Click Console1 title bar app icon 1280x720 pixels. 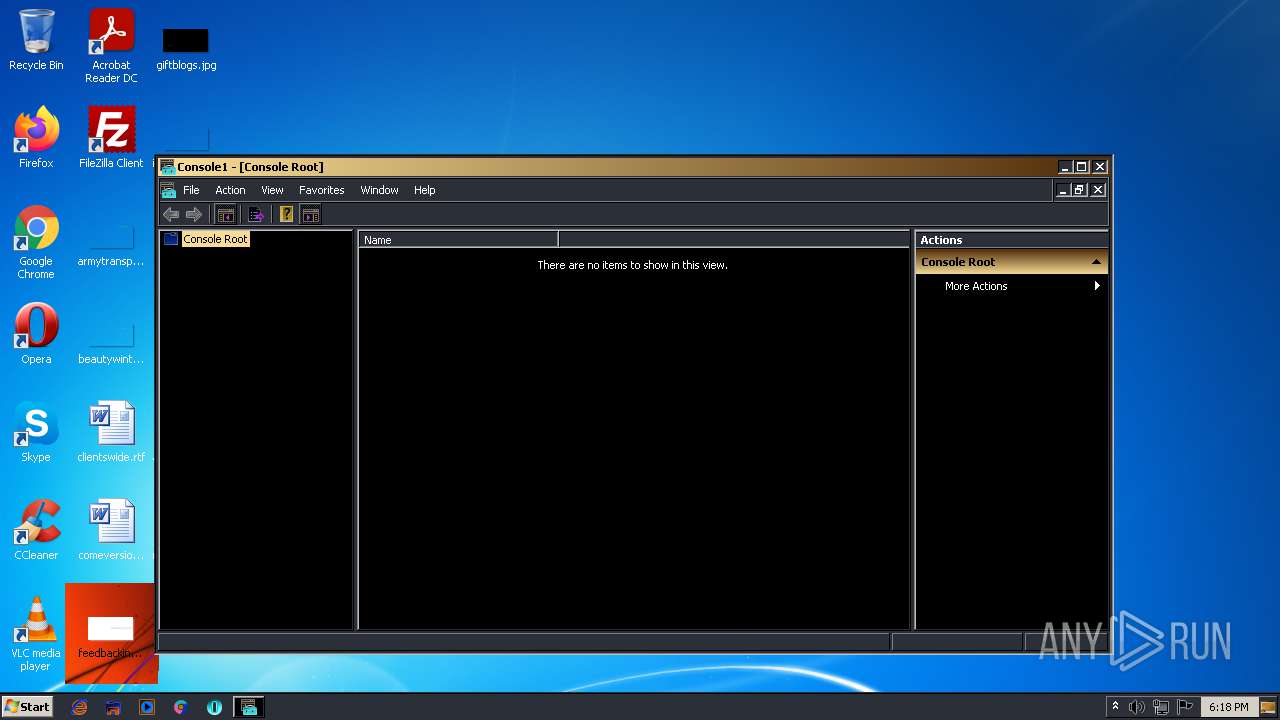pyautogui.click(x=167, y=167)
